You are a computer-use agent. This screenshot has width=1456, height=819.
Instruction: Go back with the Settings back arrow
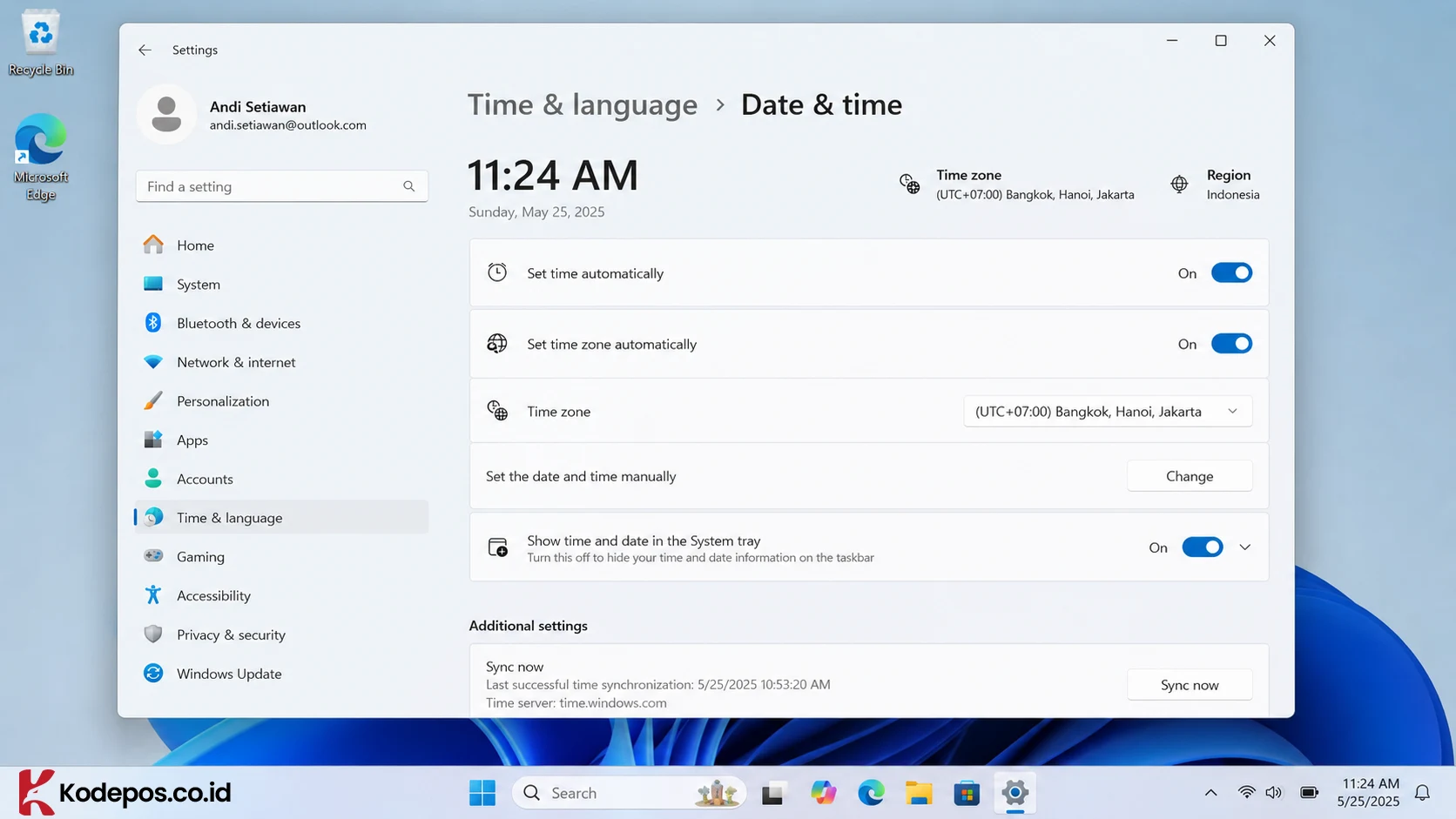(x=145, y=50)
